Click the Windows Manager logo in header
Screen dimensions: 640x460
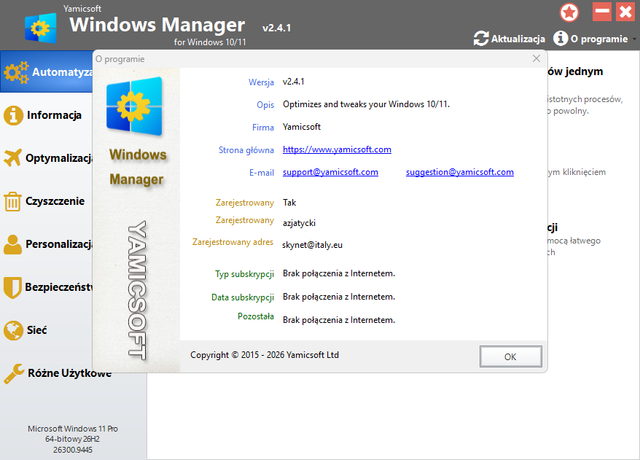(40, 28)
